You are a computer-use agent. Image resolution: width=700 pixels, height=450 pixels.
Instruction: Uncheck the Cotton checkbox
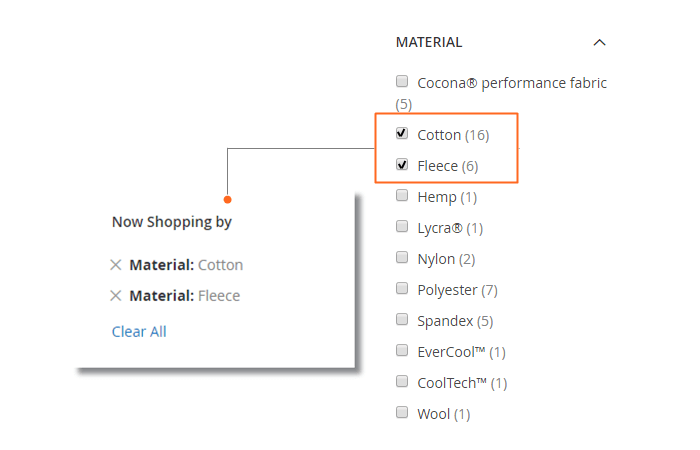click(x=402, y=133)
